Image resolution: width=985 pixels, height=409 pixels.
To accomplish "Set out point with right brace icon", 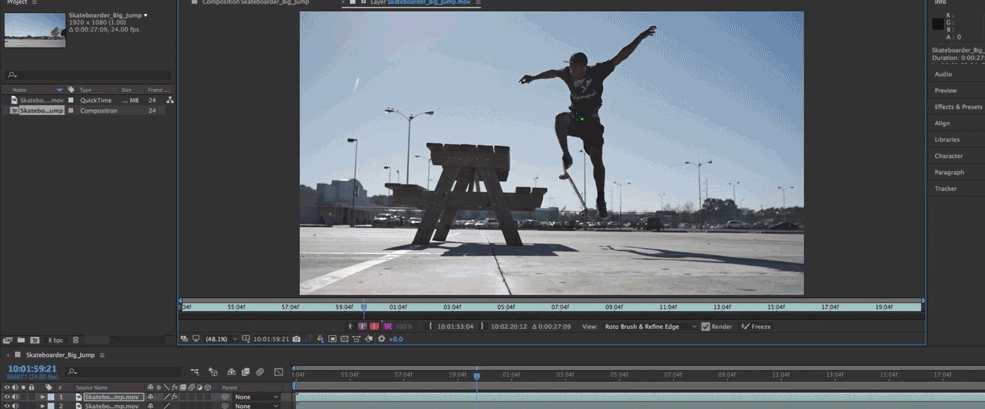I will (x=482, y=327).
